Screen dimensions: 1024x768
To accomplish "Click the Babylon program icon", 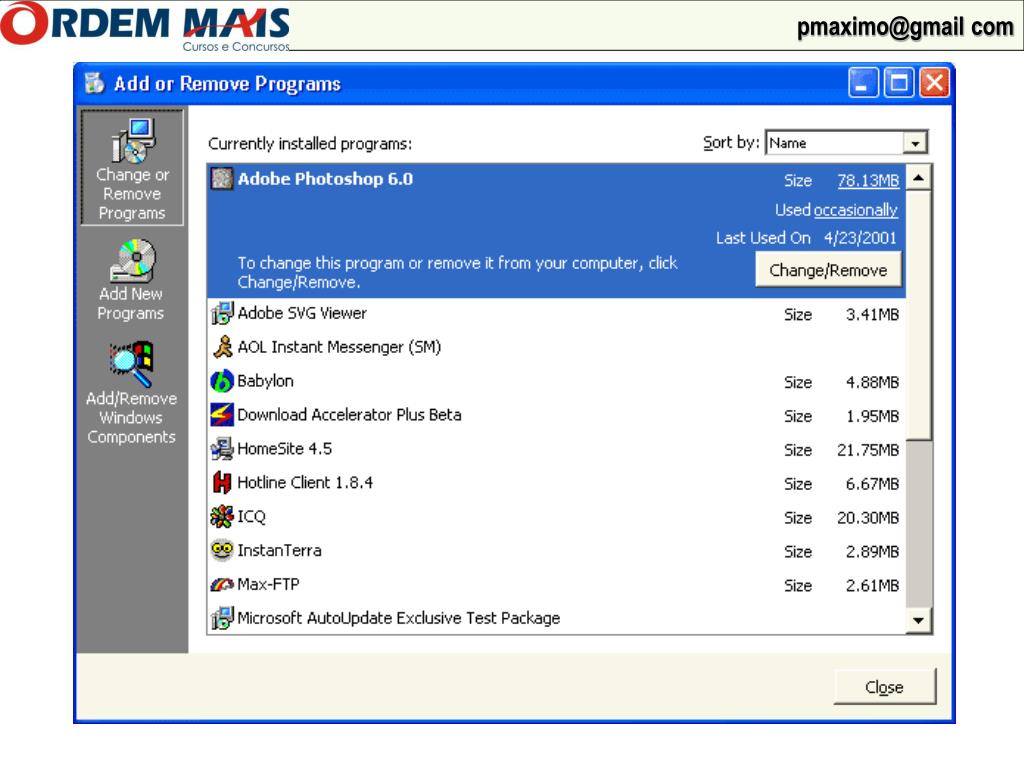I will [222, 381].
